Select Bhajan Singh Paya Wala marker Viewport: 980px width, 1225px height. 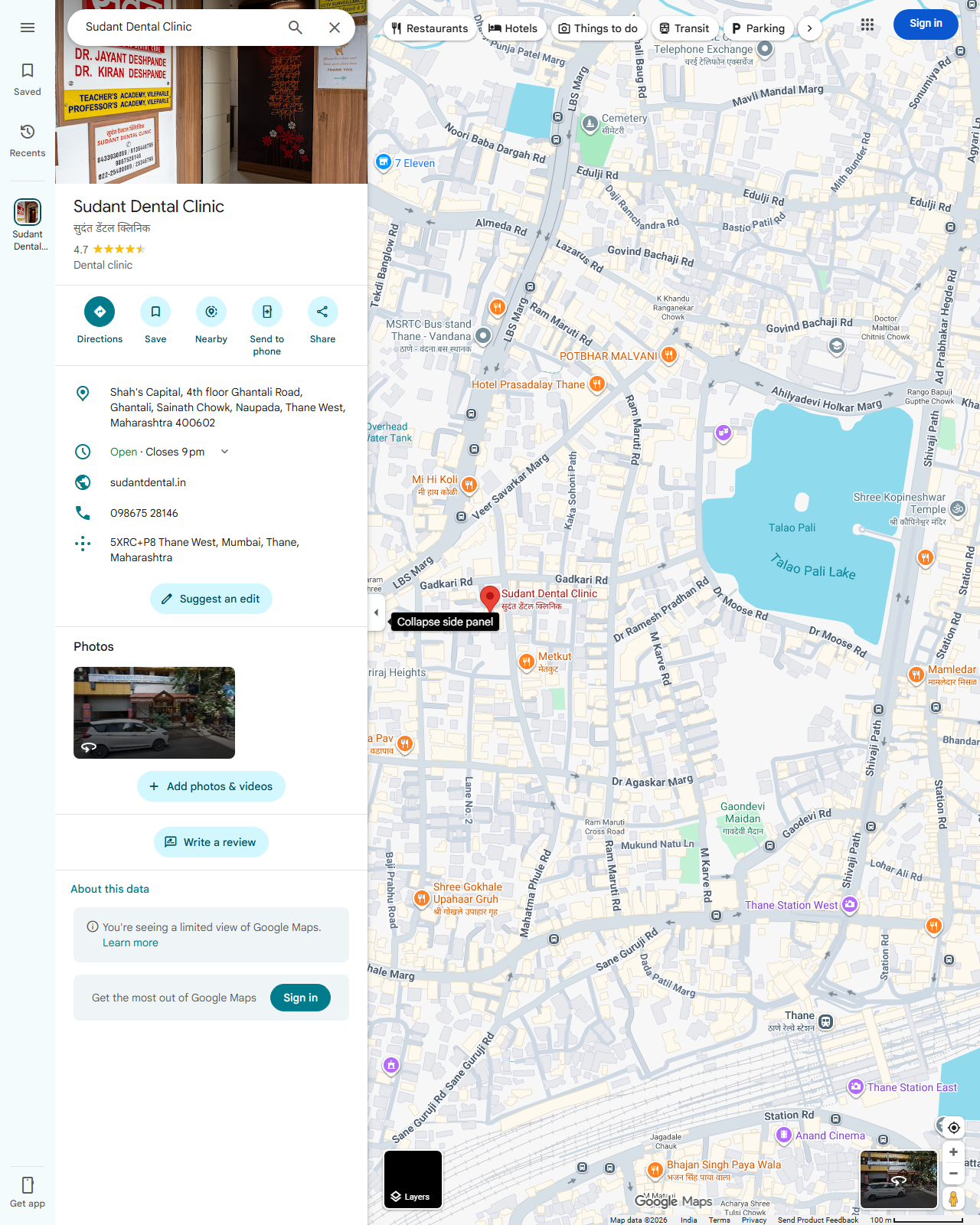[x=655, y=1170]
